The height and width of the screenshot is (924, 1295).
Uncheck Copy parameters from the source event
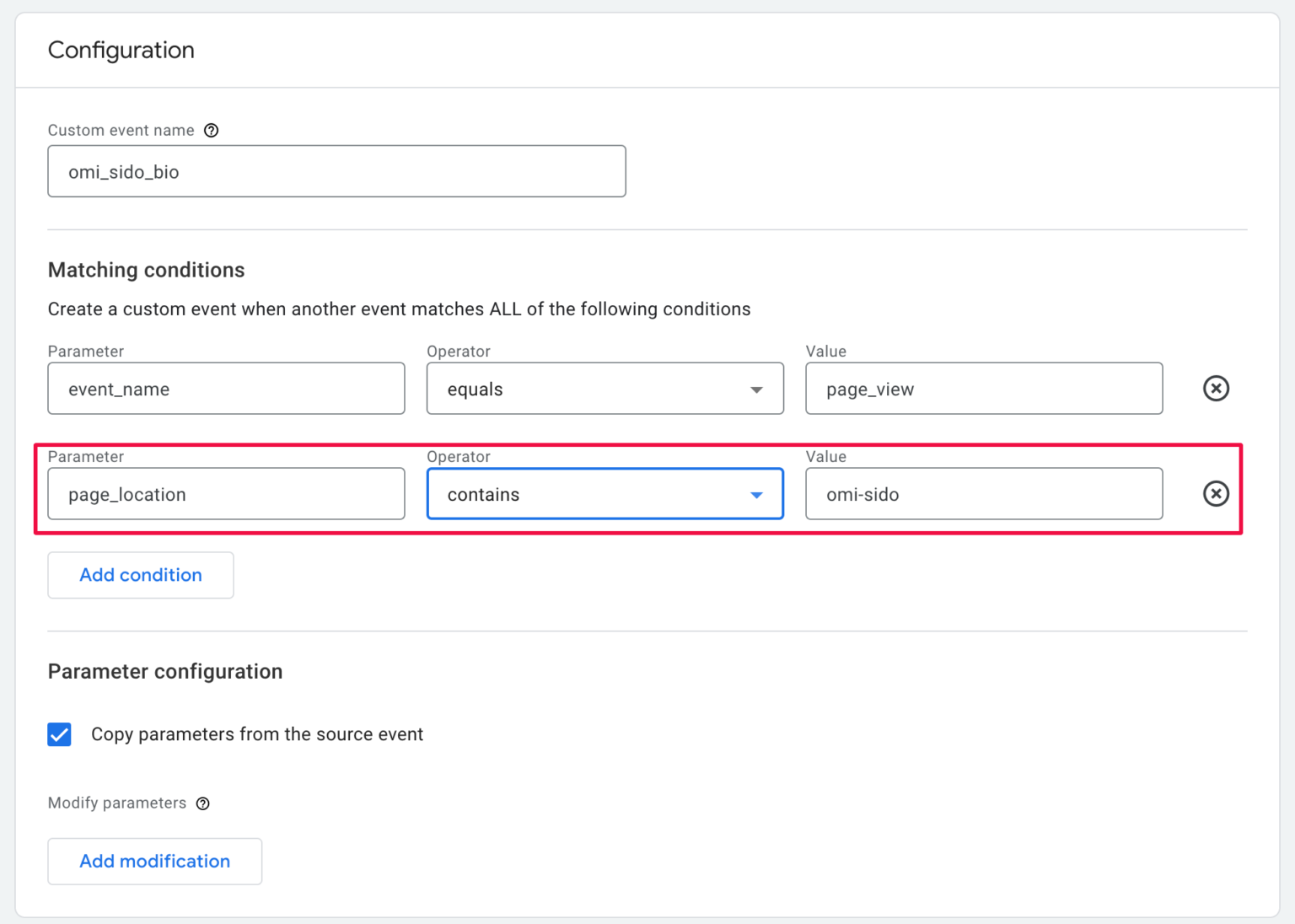(59, 734)
